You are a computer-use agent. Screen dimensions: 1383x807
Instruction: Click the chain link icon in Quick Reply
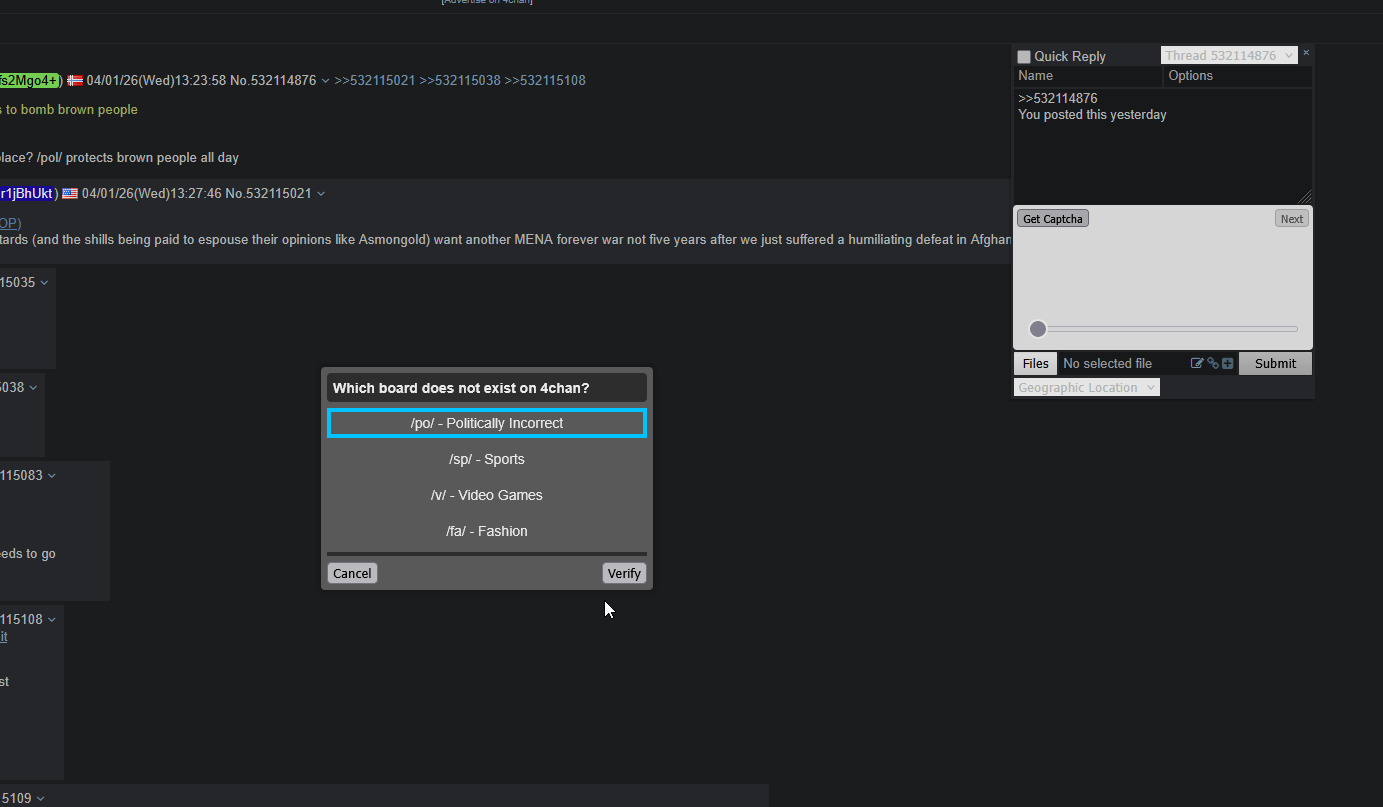pos(1213,364)
